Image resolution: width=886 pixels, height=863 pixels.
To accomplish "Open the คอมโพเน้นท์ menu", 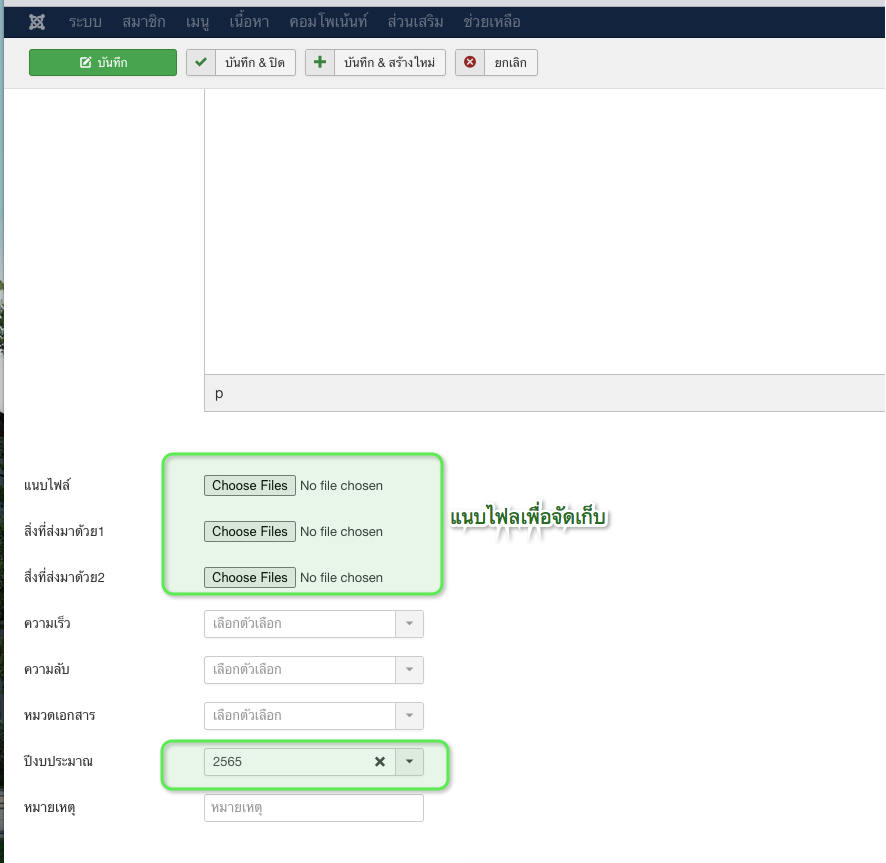I will pyautogui.click(x=328, y=22).
